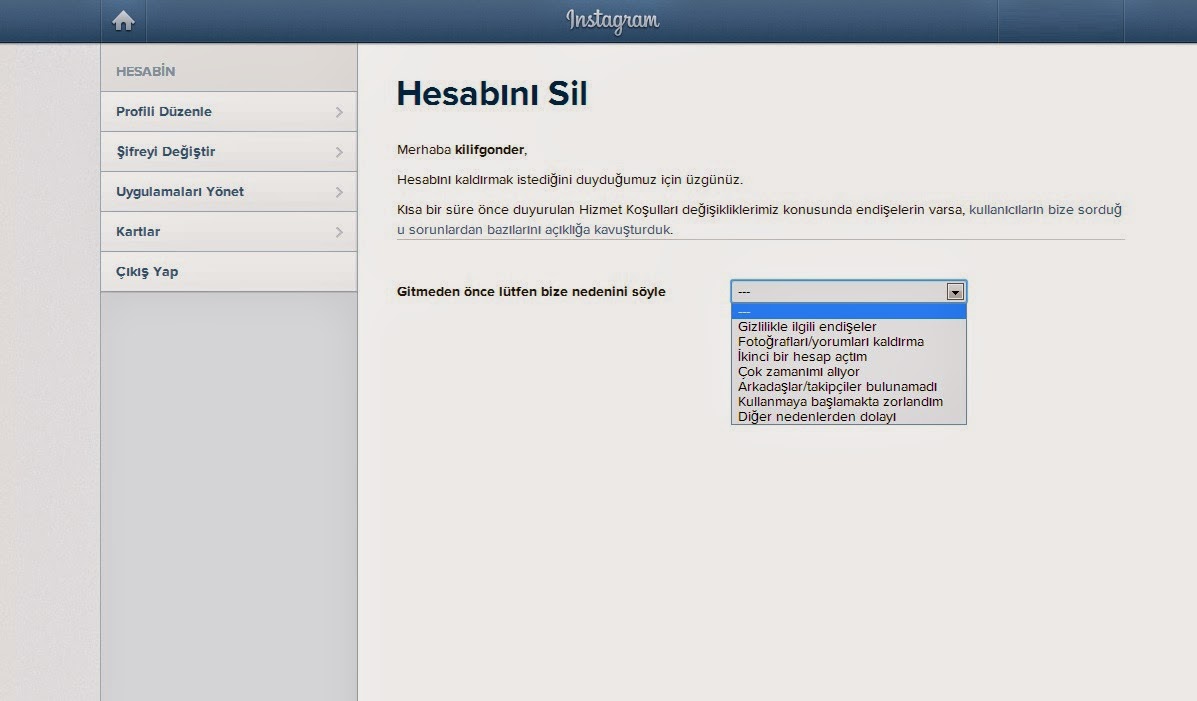The width and height of the screenshot is (1197, 701).
Task: Select Çıkış Yap to log out
Action: click(x=228, y=272)
